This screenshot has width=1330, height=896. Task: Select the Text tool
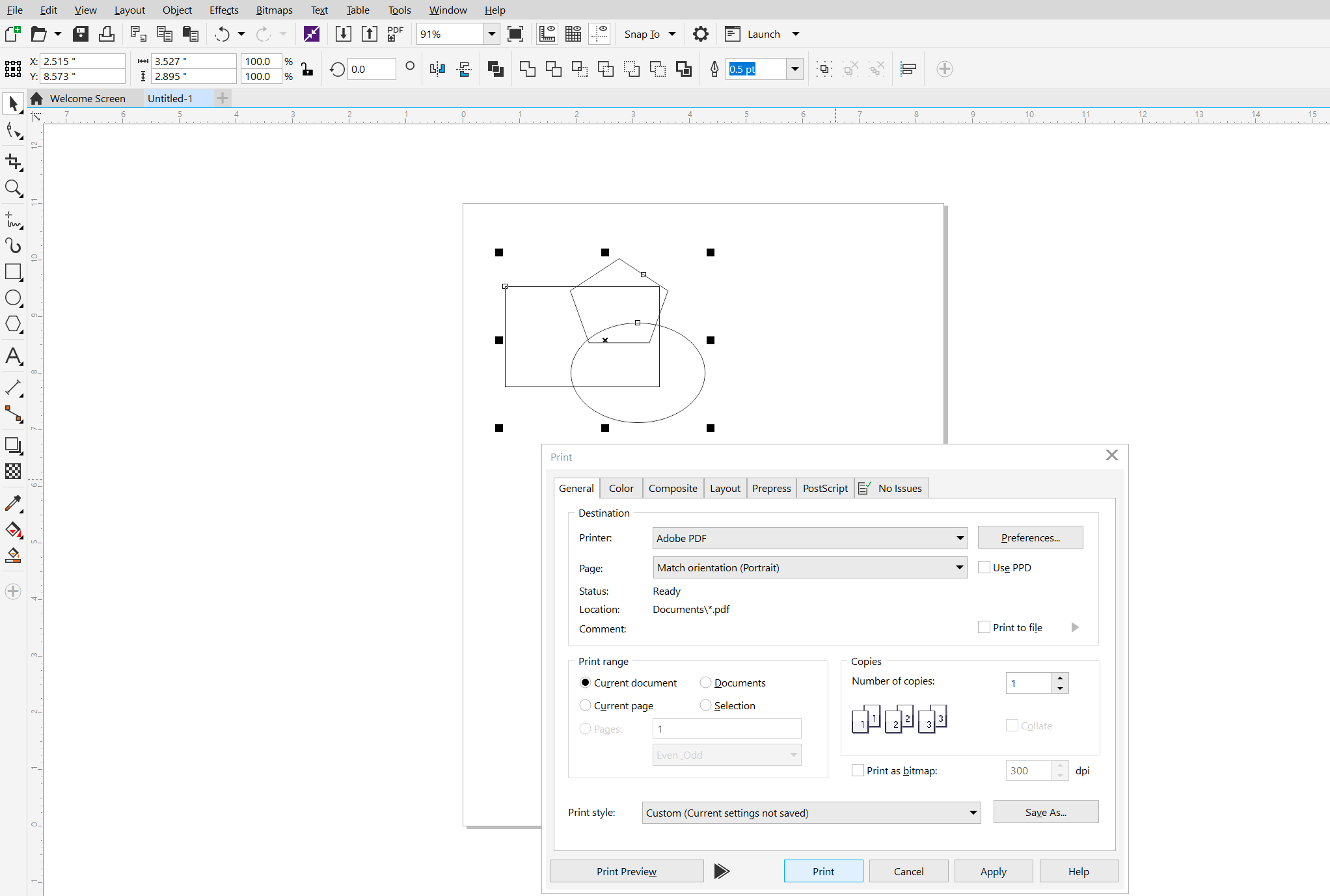[x=13, y=356]
